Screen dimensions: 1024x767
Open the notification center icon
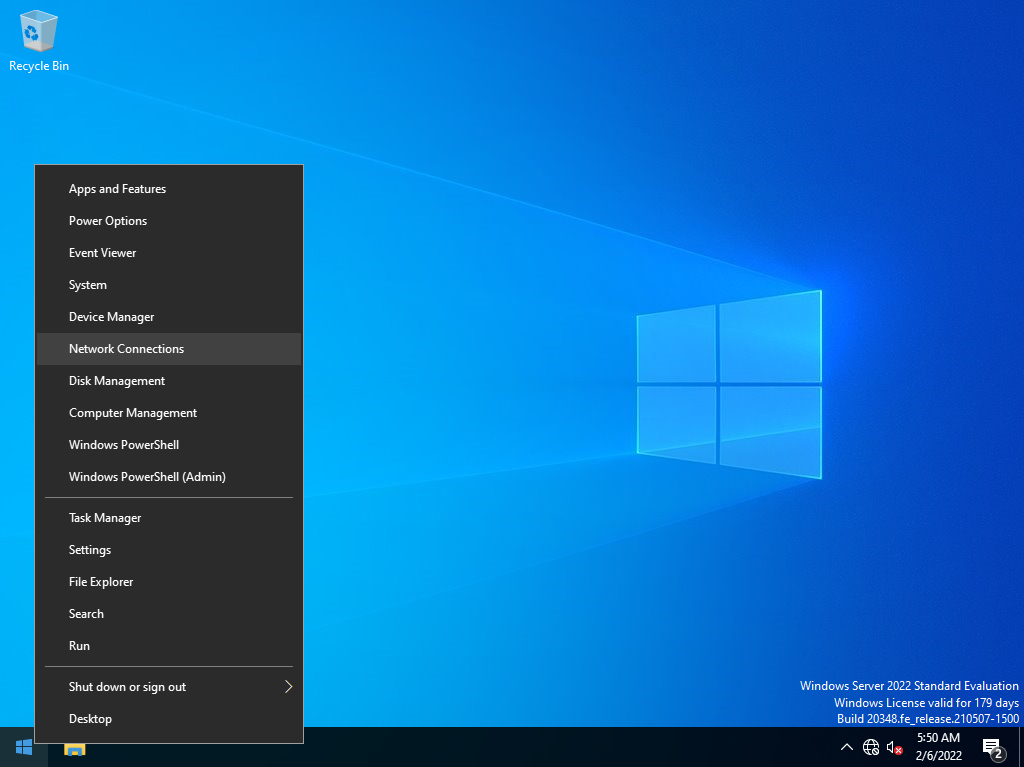[x=993, y=748]
